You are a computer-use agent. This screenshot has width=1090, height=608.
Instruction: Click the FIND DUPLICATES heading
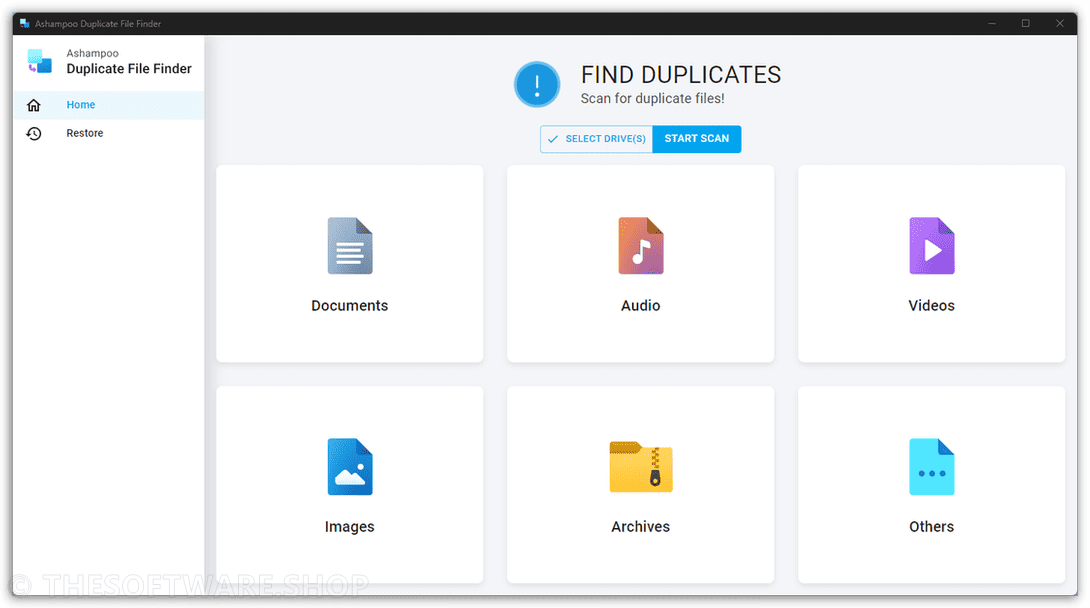[681, 74]
